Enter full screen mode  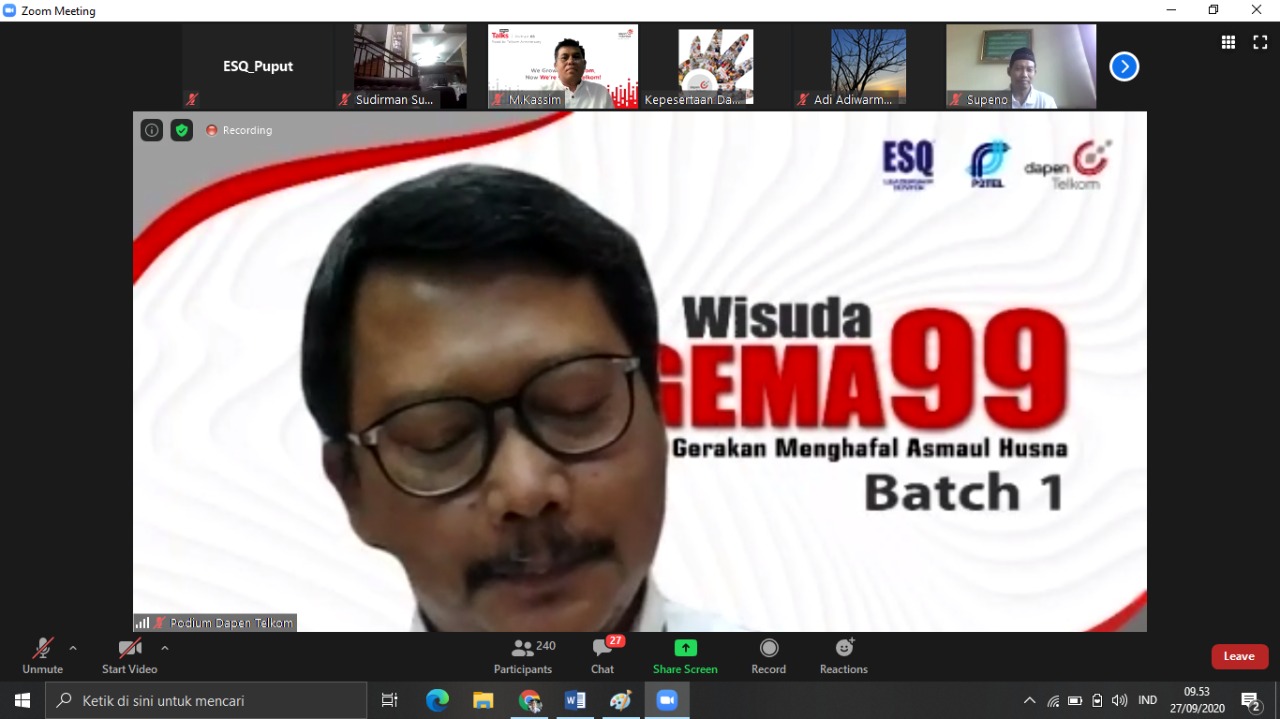coord(1260,42)
